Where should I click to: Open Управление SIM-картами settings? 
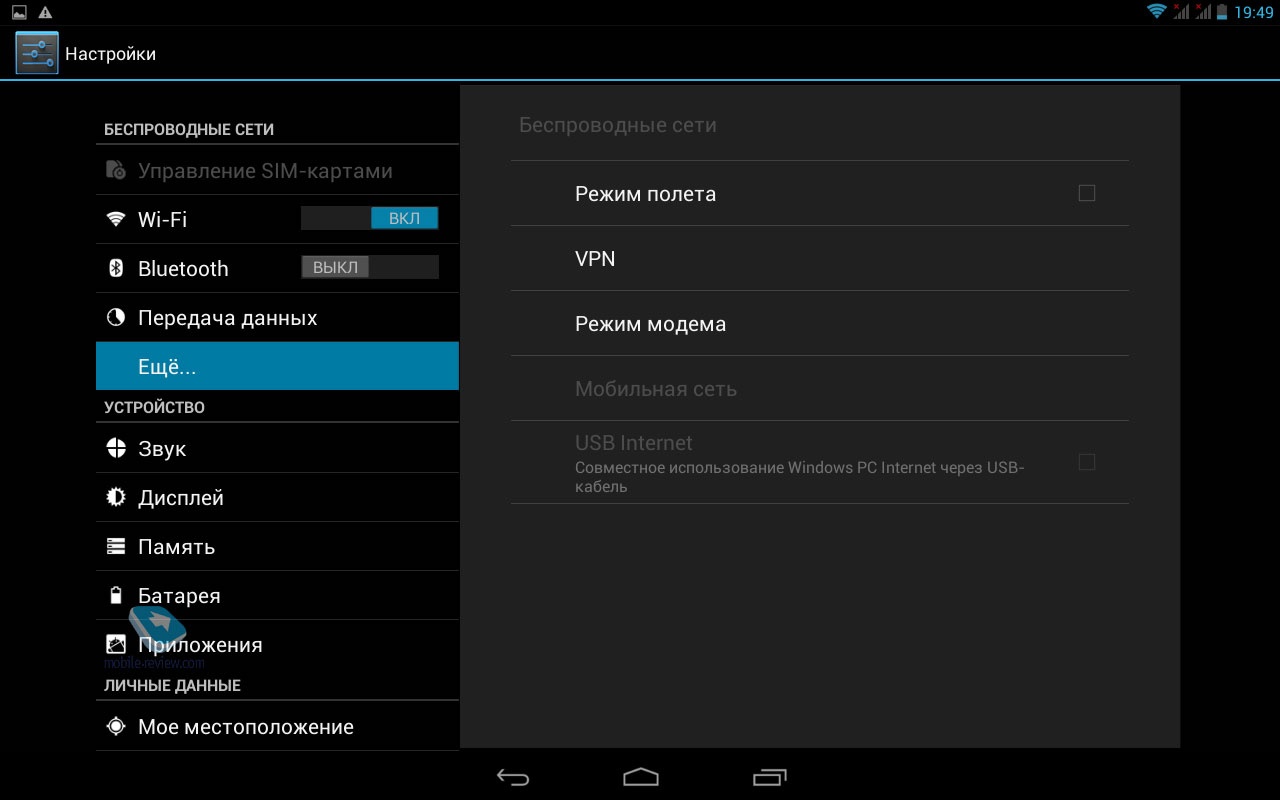(277, 171)
